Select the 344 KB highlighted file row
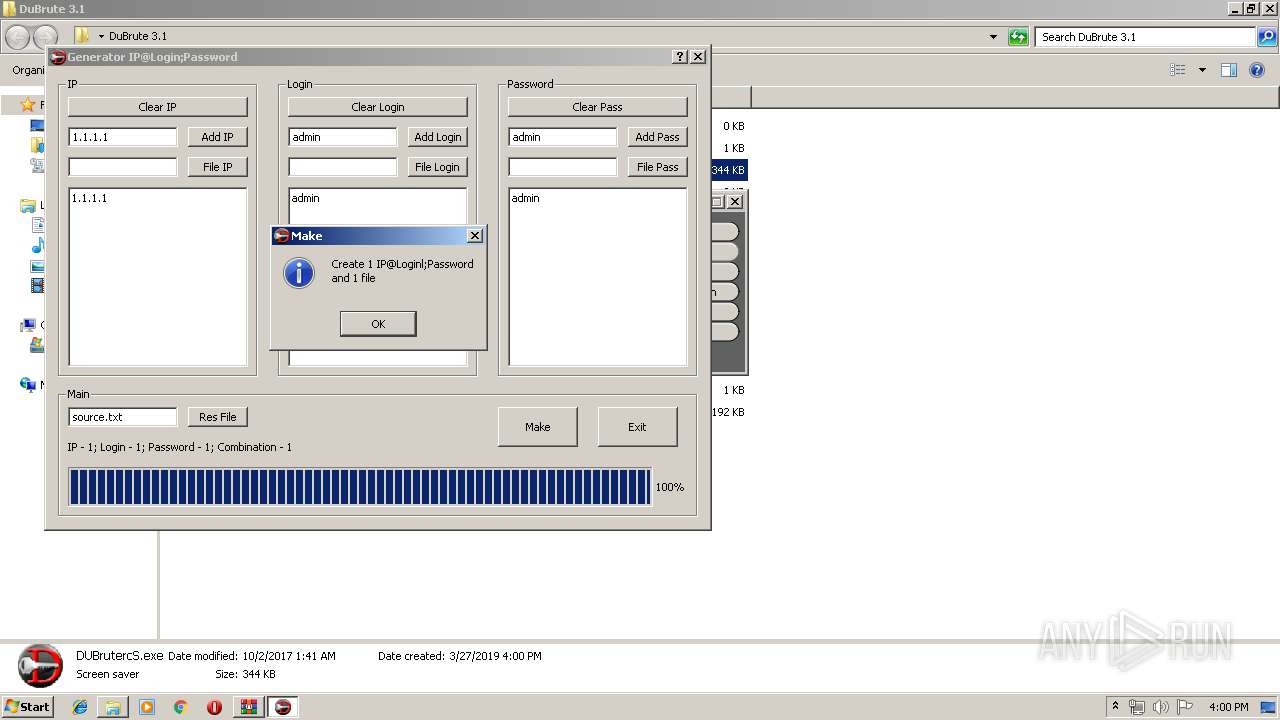This screenshot has height=720, width=1280. tap(729, 170)
